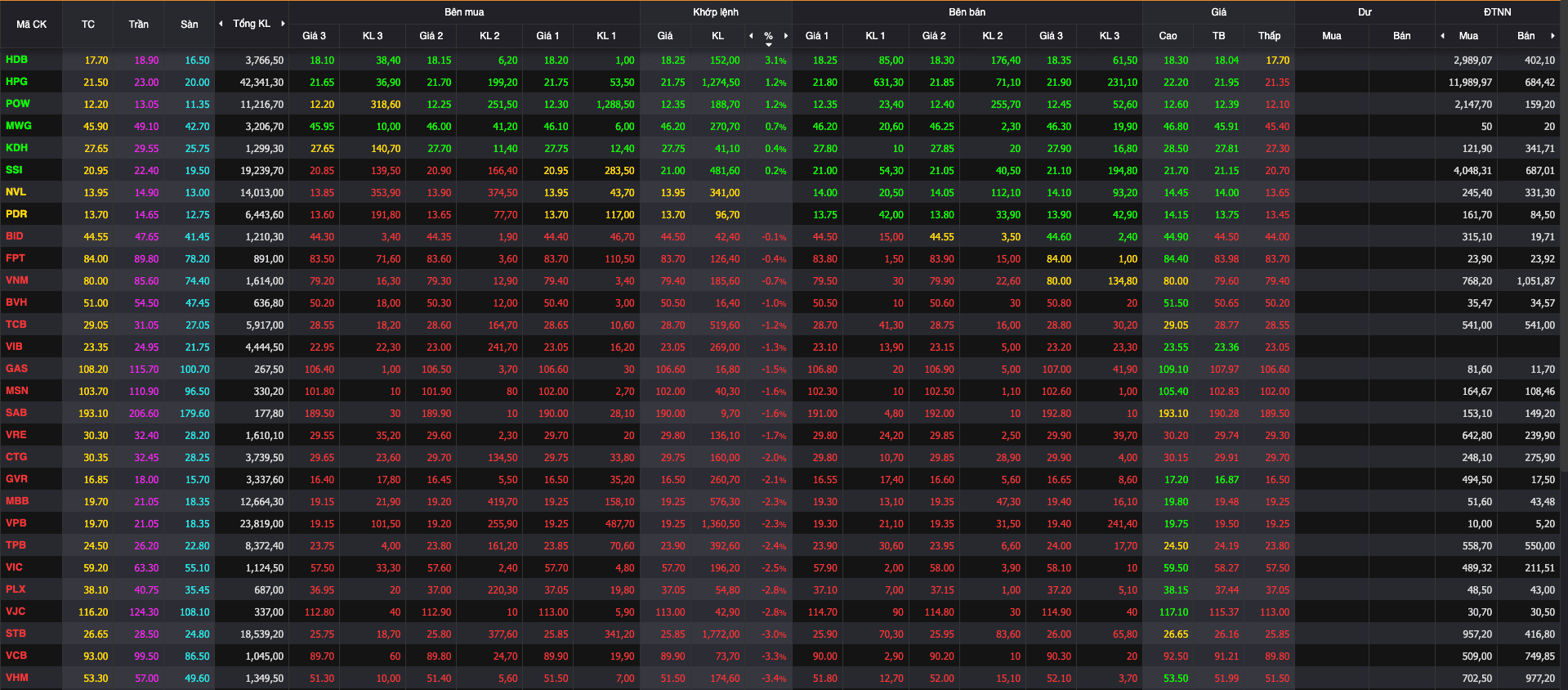This screenshot has height=690, width=1568.
Task: Click KL 1 header under Bên bán
Action: click(x=877, y=36)
